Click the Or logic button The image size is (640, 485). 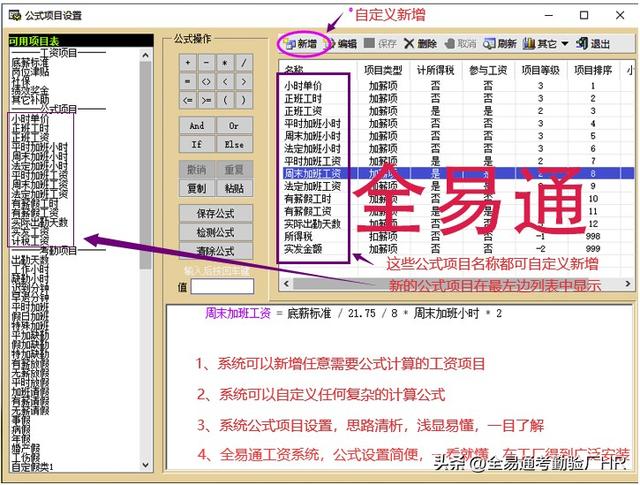234,126
